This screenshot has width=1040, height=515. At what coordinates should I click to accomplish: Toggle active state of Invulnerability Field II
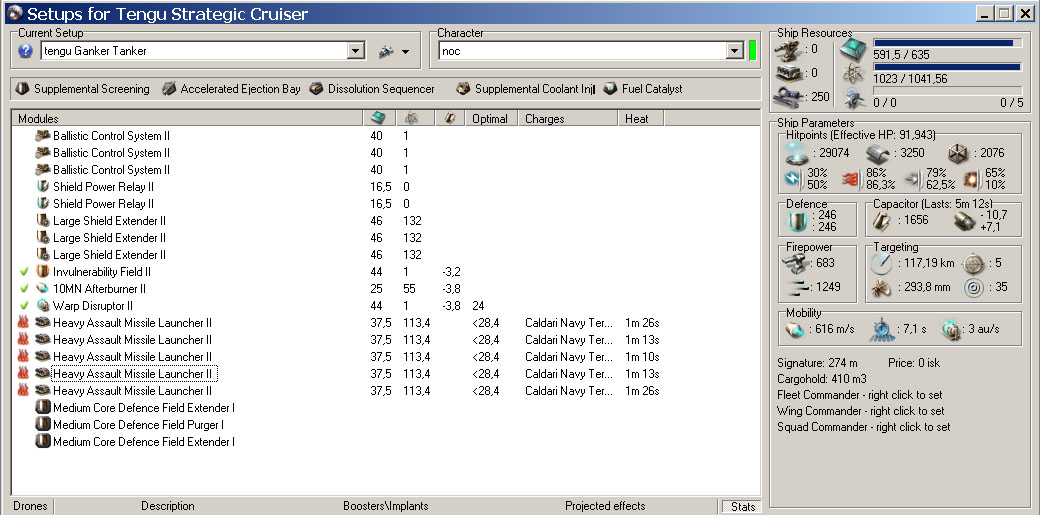(24, 272)
